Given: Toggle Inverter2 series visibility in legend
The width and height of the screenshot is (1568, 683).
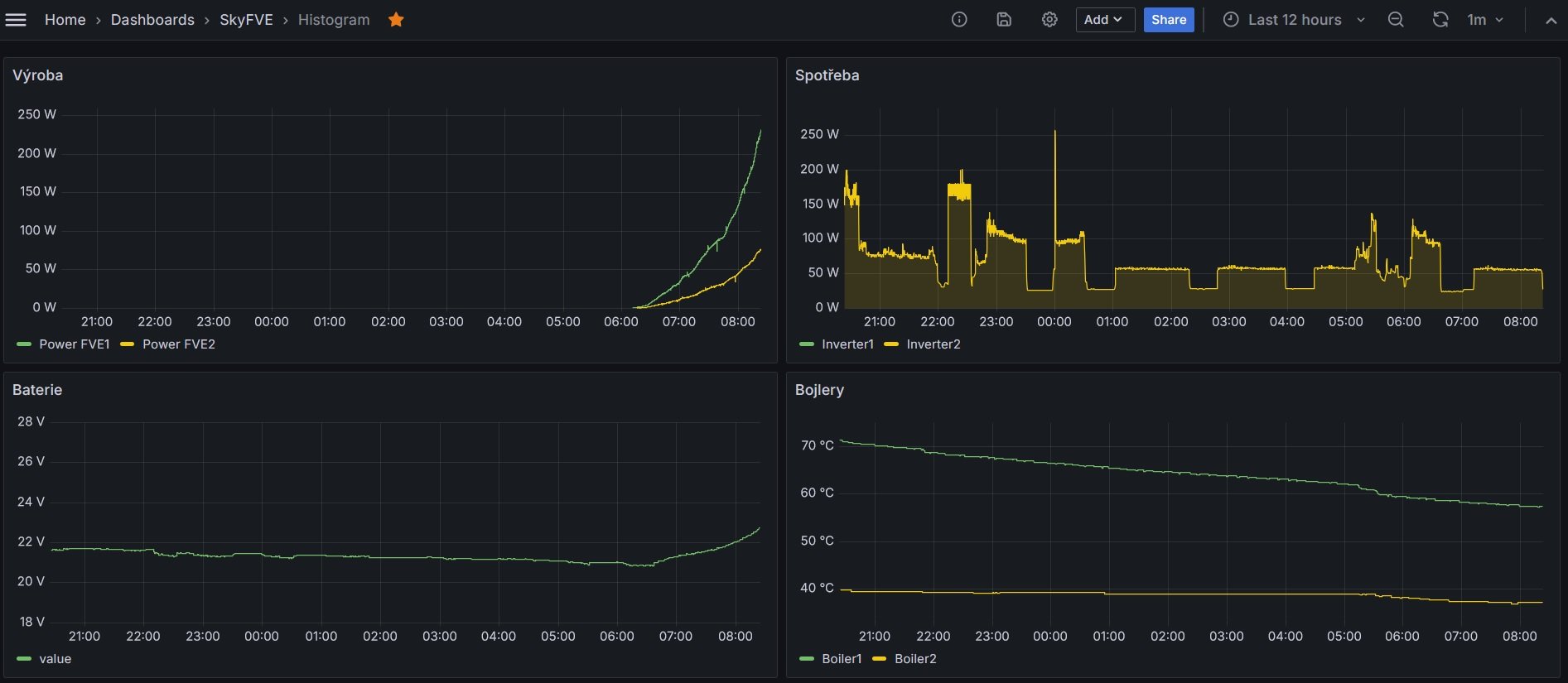Looking at the screenshot, I should (x=933, y=344).
